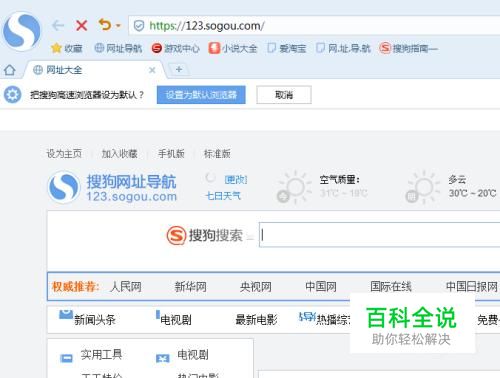500x378 pixels.
Task: Focus the Sogou search input box
Action: pos(379,235)
